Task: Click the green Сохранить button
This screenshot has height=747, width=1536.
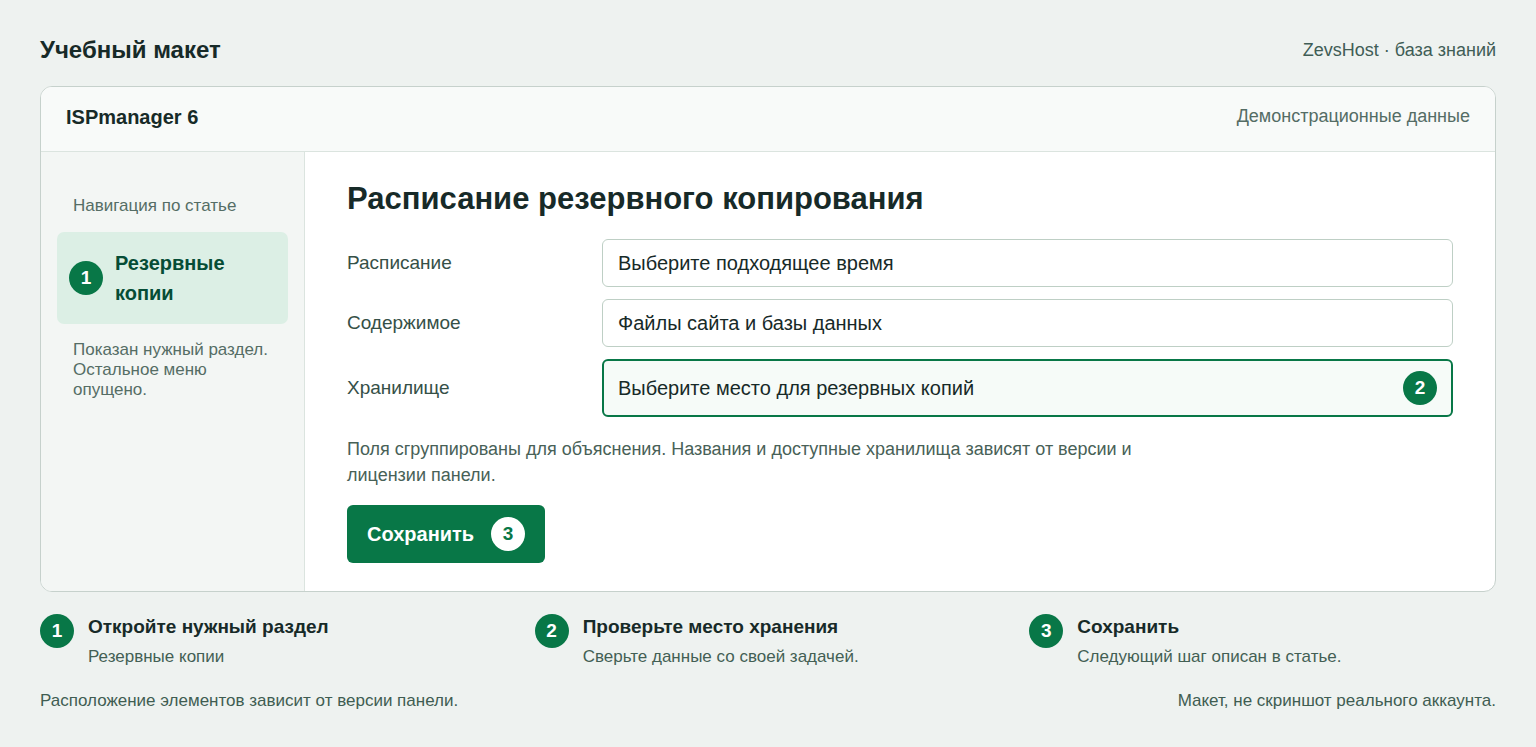Action: click(x=446, y=534)
